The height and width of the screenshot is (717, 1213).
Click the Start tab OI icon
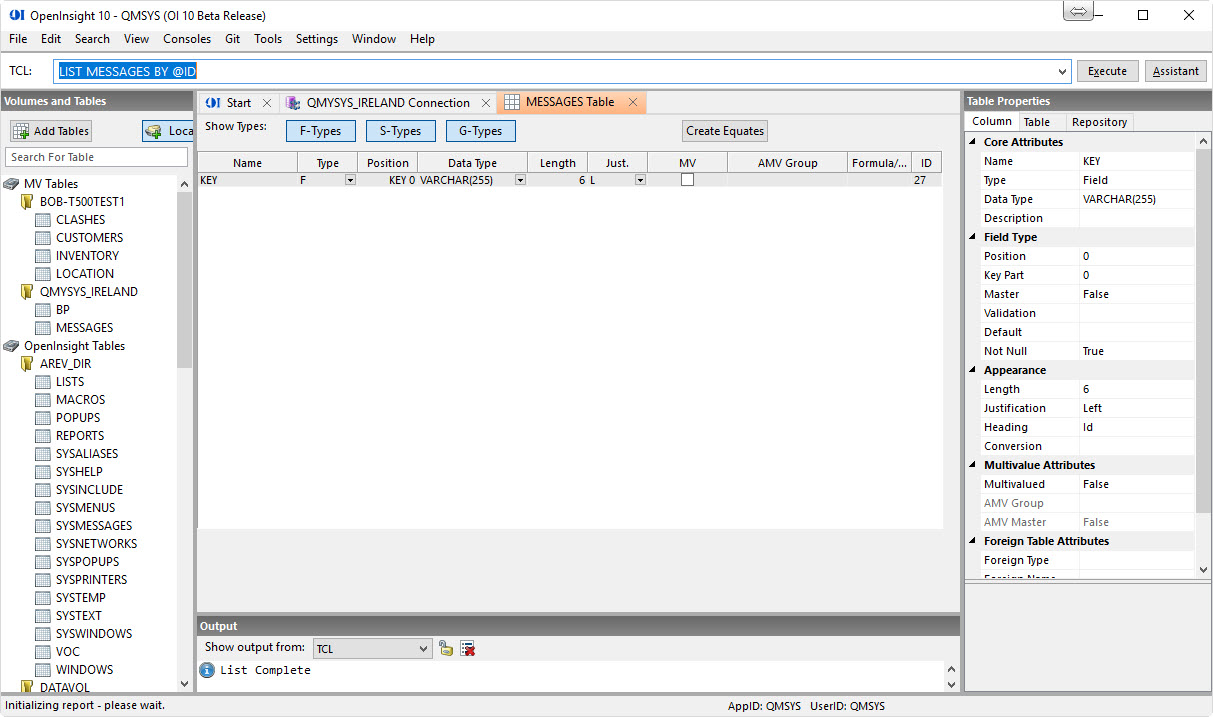[212, 103]
